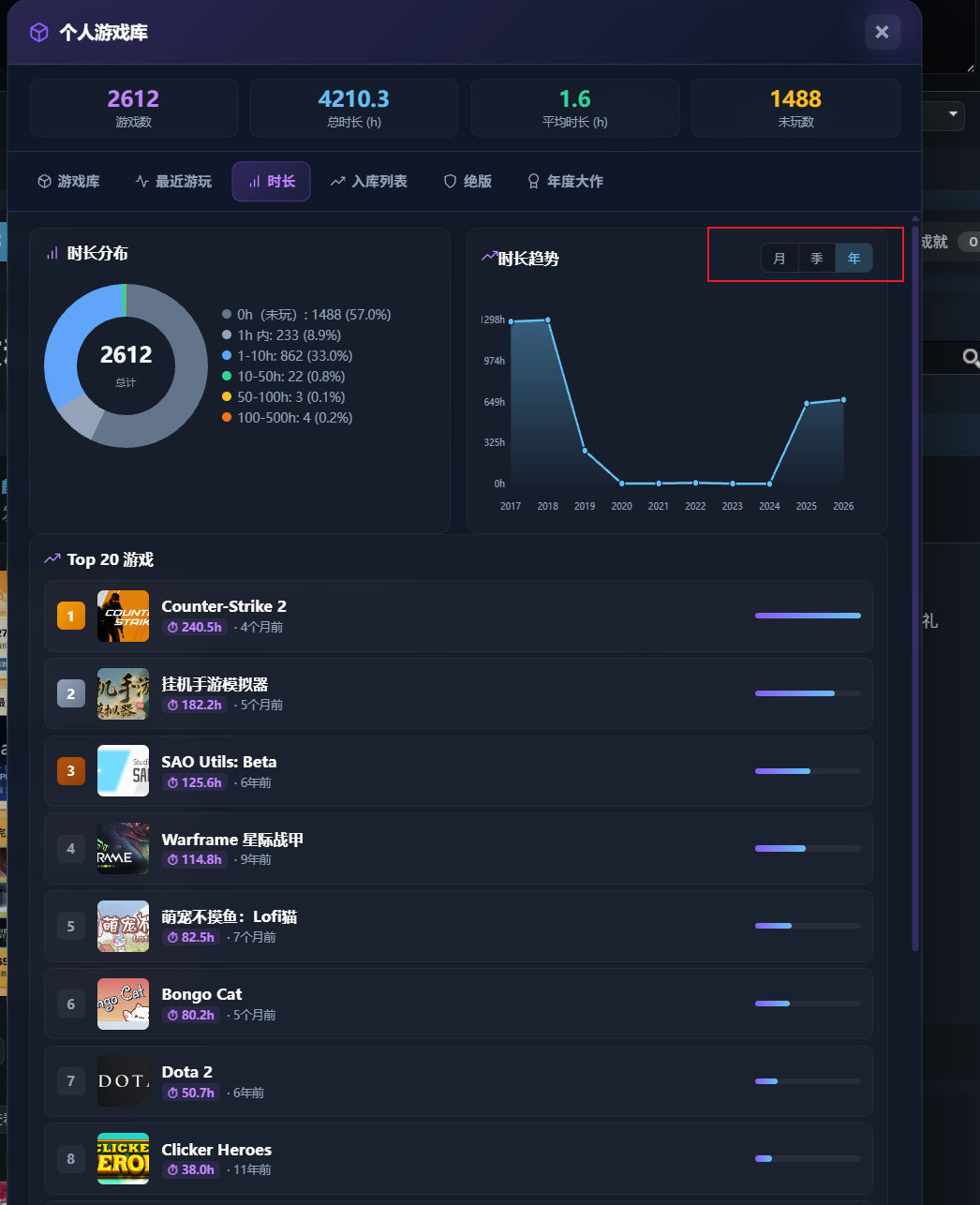This screenshot has width=980, height=1205.
Task: Open the Warframe 星际战甲 thumbnail
Action: click(x=123, y=849)
